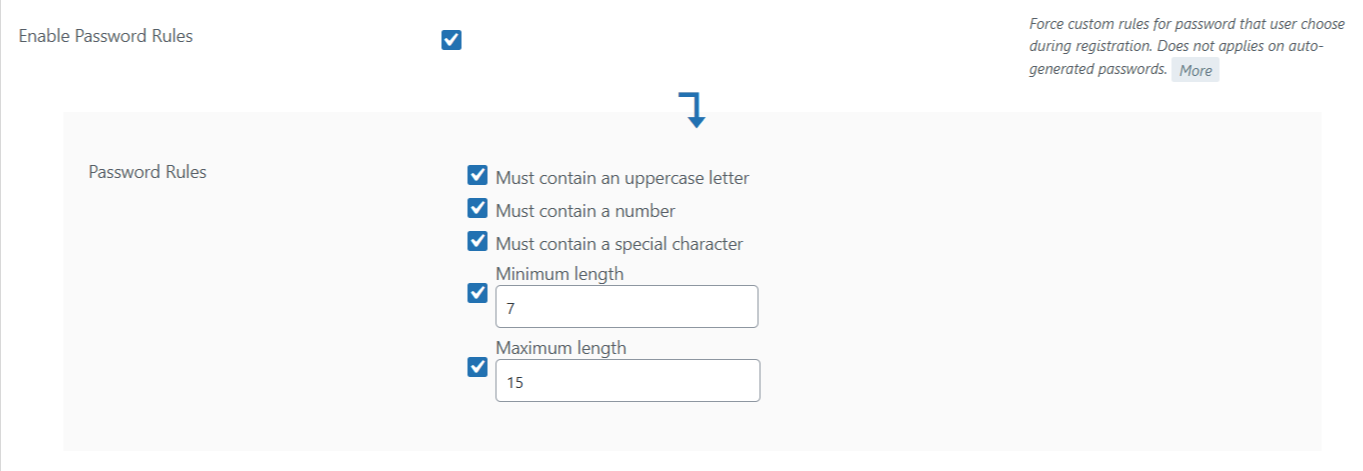Click the "Force custom rules" help sentence
1363x471 pixels.
[x=1174, y=26]
